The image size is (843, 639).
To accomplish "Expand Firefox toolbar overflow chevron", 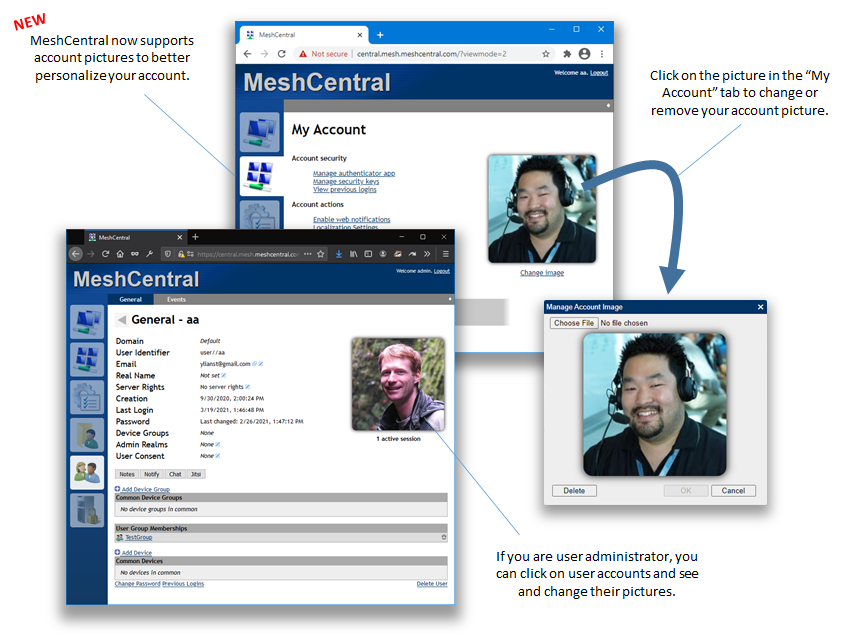I will click(x=427, y=254).
